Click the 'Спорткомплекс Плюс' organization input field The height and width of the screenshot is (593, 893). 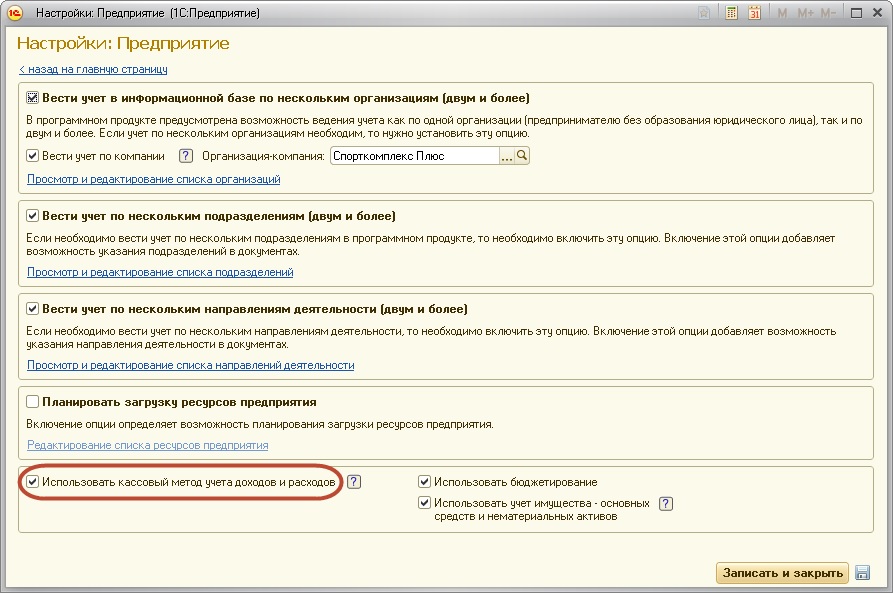(415, 156)
